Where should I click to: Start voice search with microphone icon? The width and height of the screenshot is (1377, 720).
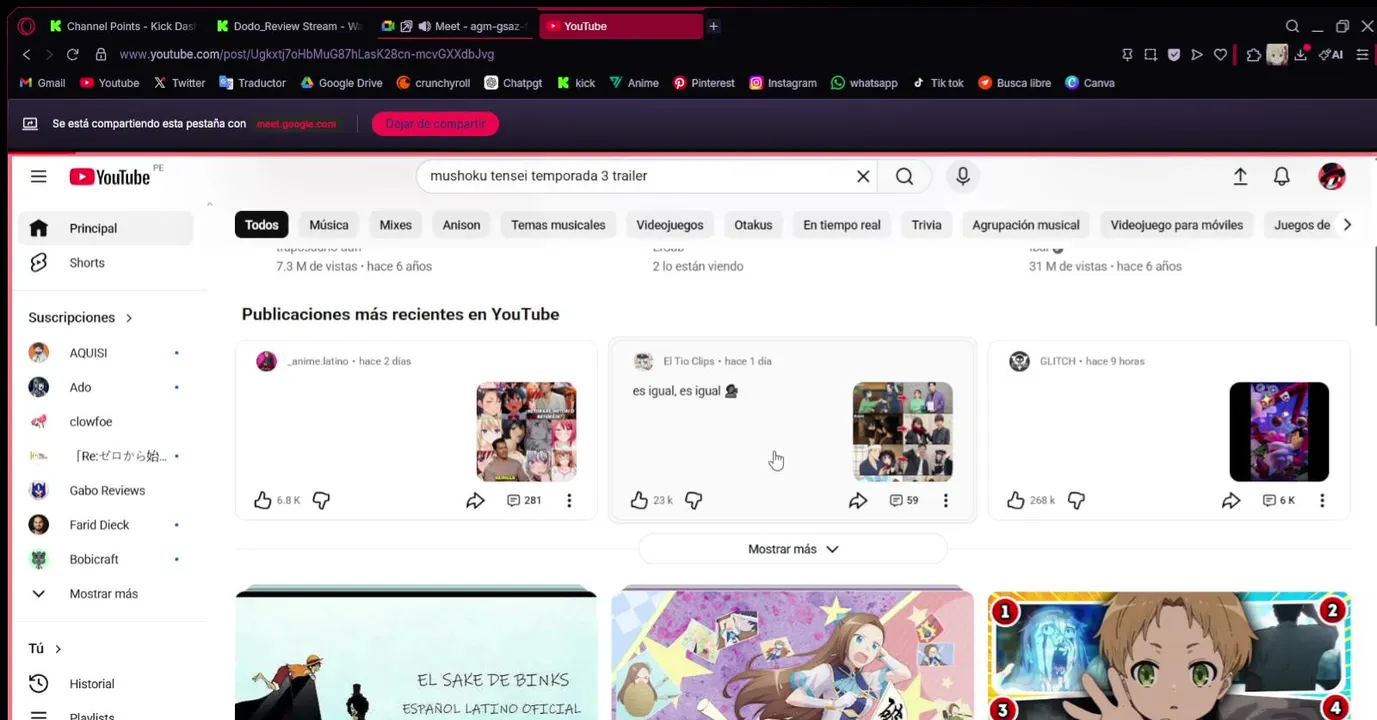click(x=962, y=176)
